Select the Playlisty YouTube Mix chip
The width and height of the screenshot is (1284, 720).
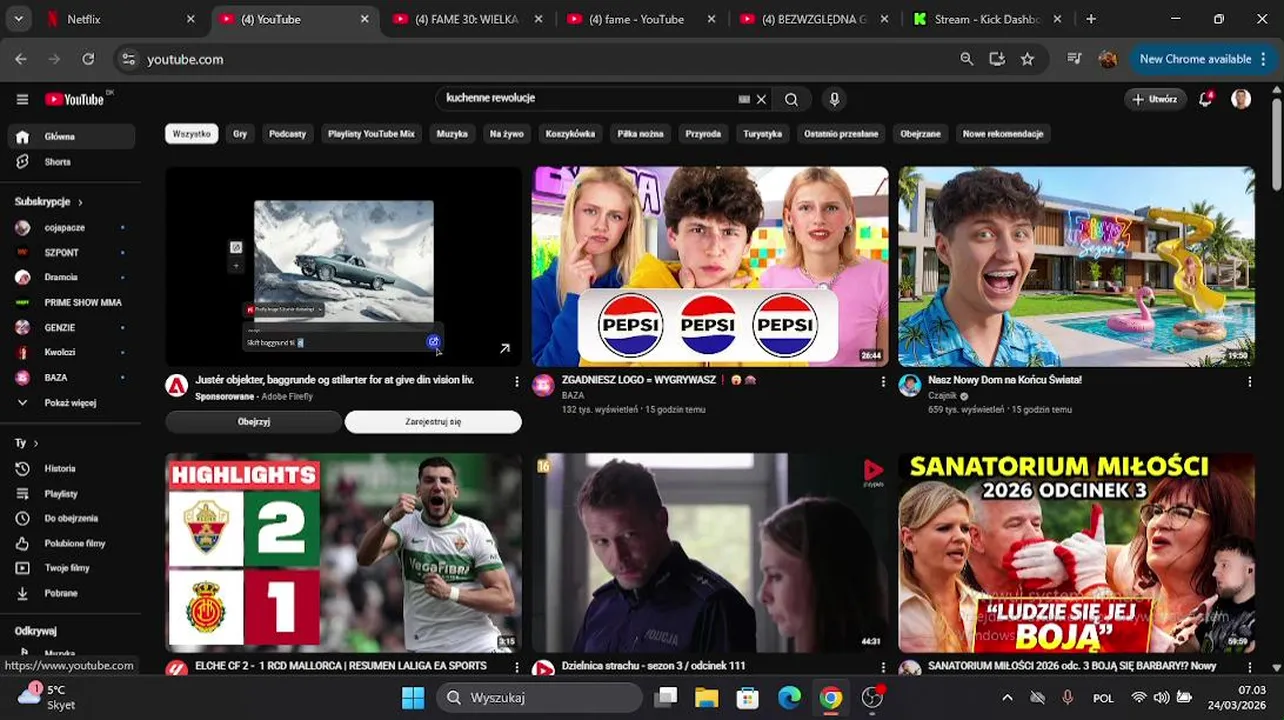coord(371,133)
